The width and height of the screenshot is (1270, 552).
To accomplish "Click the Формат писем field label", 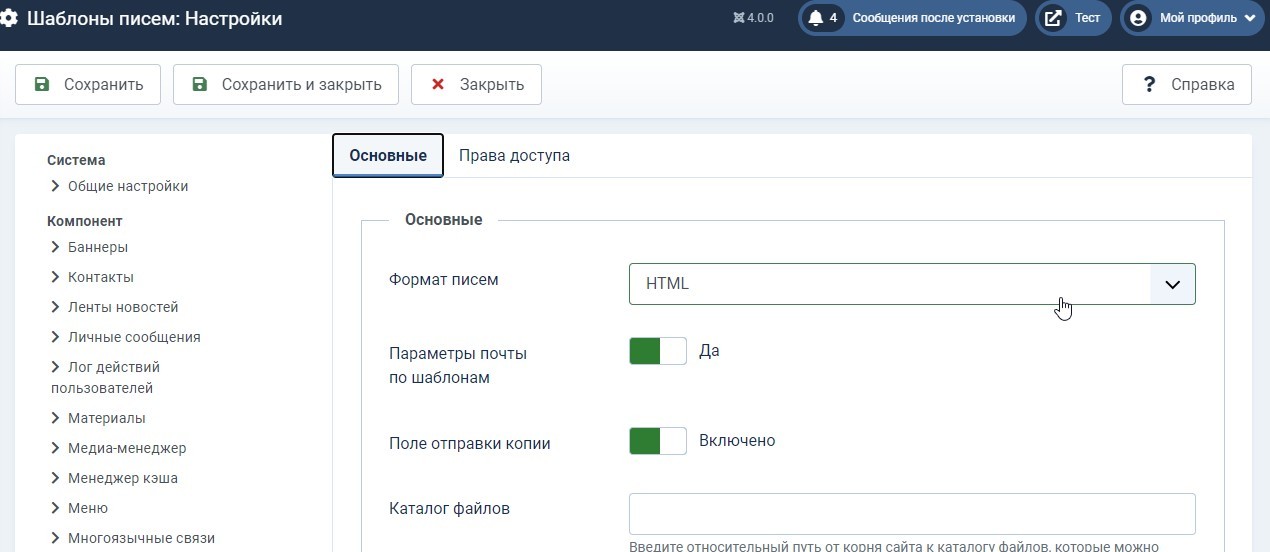I will click(x=443, y=279).
